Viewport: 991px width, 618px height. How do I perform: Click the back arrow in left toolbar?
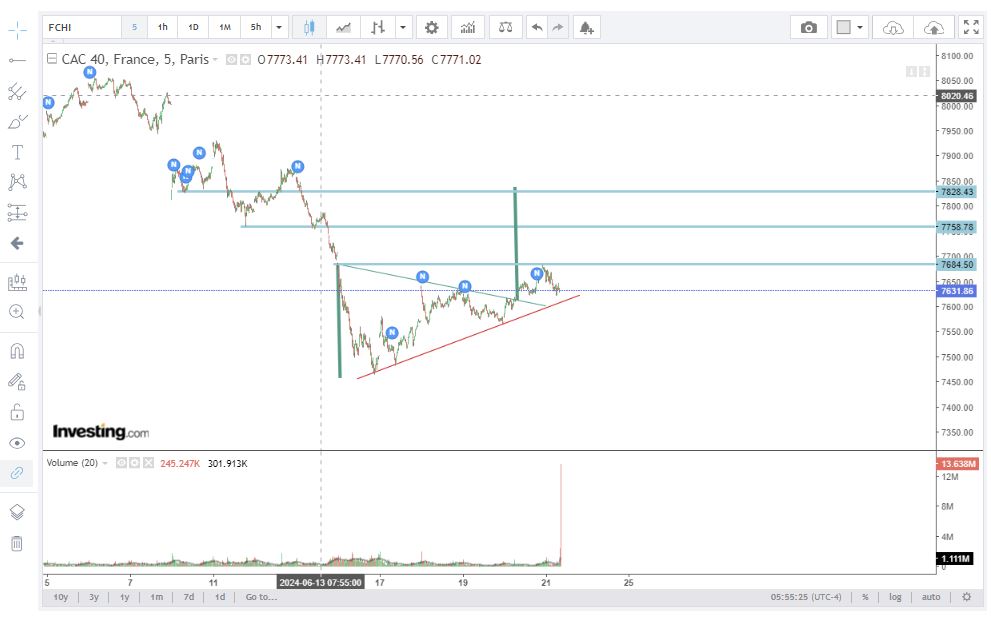17,243
